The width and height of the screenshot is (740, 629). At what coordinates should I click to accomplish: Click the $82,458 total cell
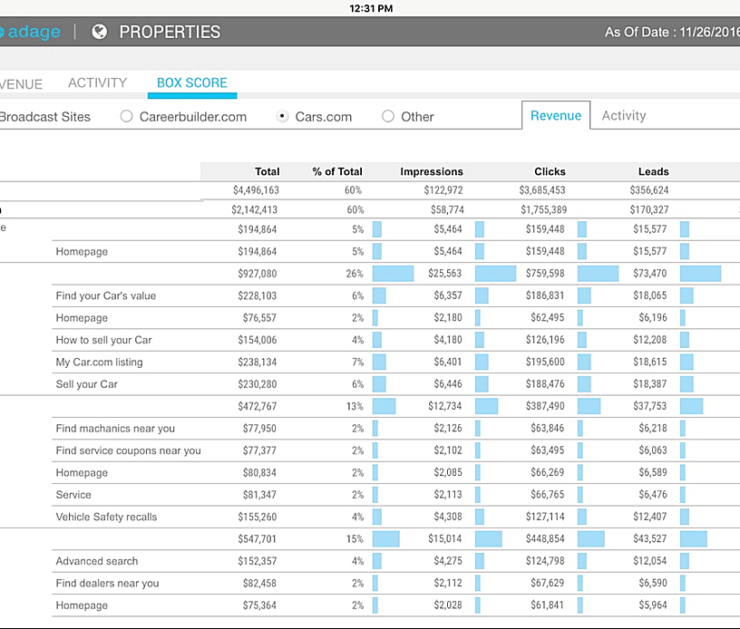click(x=260, y=584)
